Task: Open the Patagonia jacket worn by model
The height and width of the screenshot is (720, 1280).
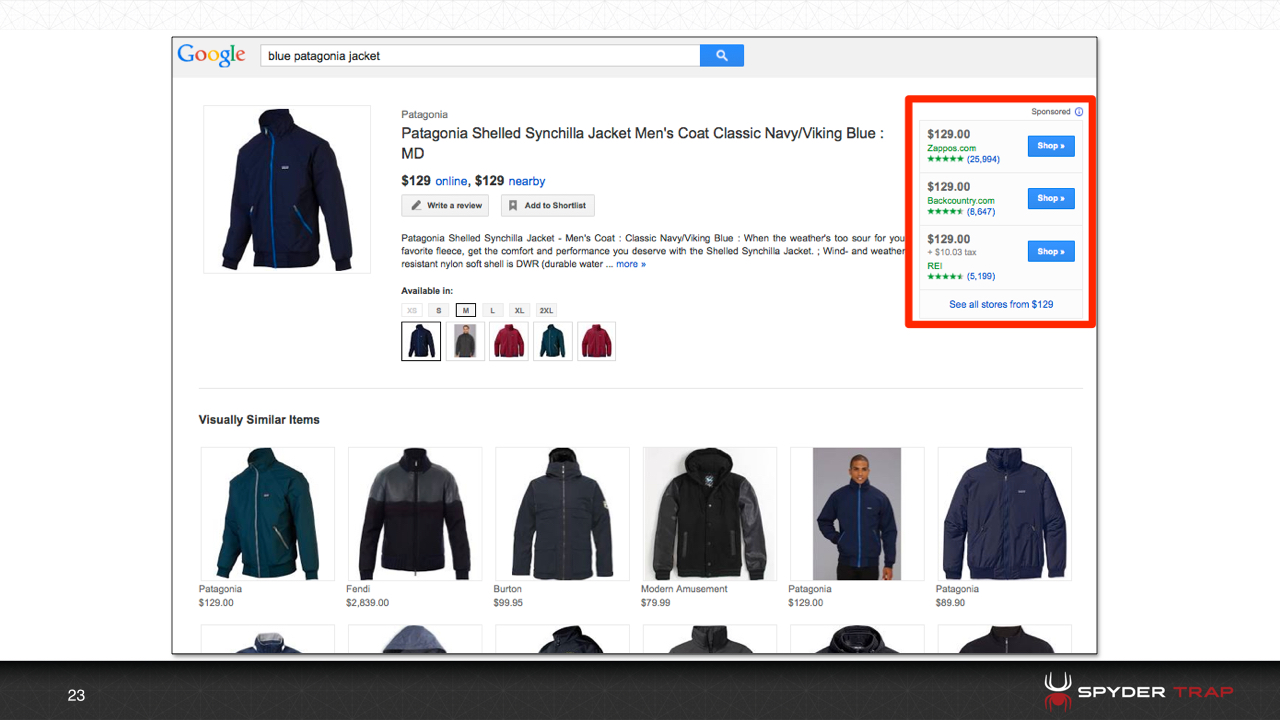Action: [x=857, y=514]
